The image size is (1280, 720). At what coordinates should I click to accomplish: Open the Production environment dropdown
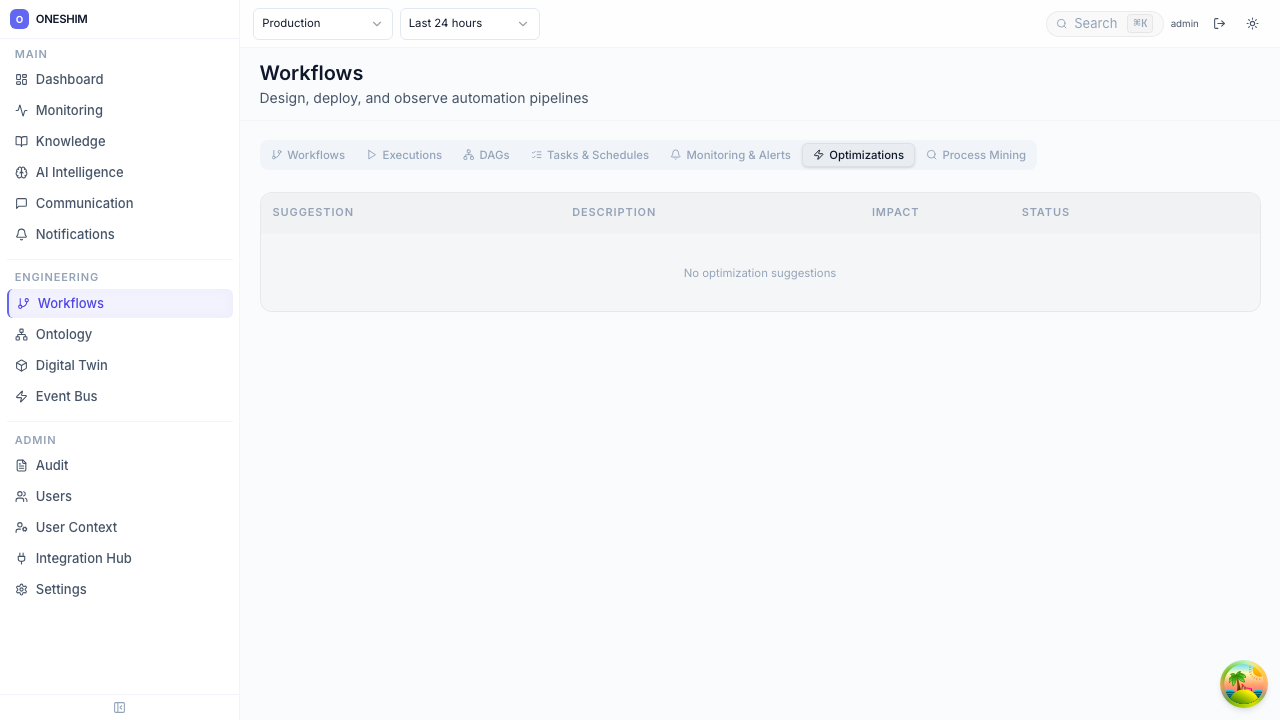click(322, 23)
